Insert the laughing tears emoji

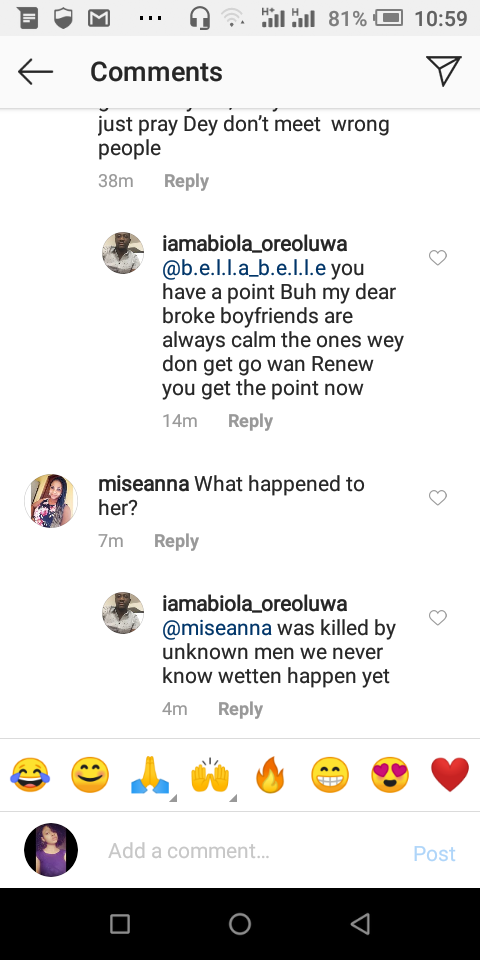tap(30, 774)
